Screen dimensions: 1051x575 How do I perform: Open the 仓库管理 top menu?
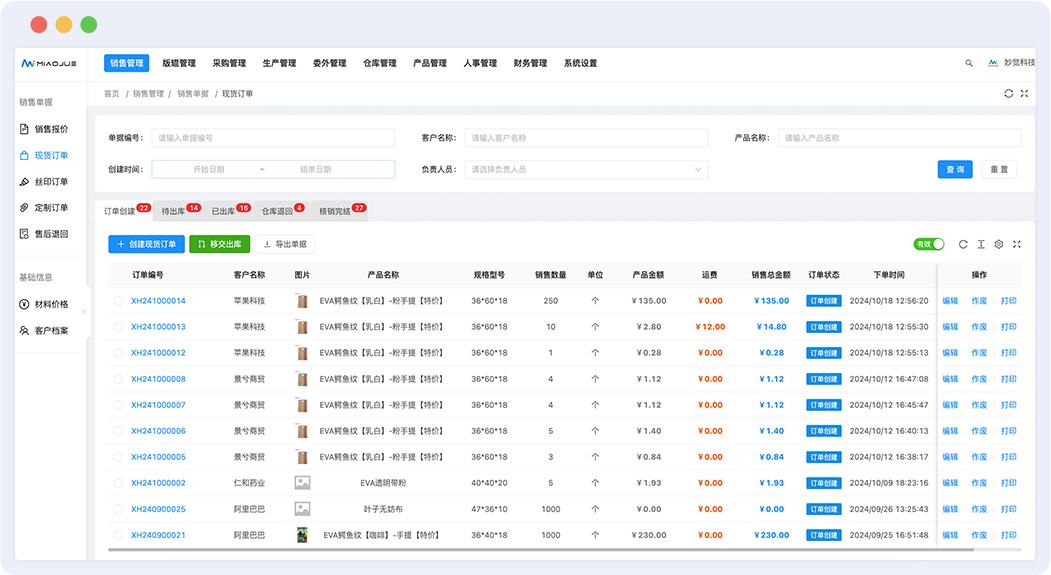(379, 63)
